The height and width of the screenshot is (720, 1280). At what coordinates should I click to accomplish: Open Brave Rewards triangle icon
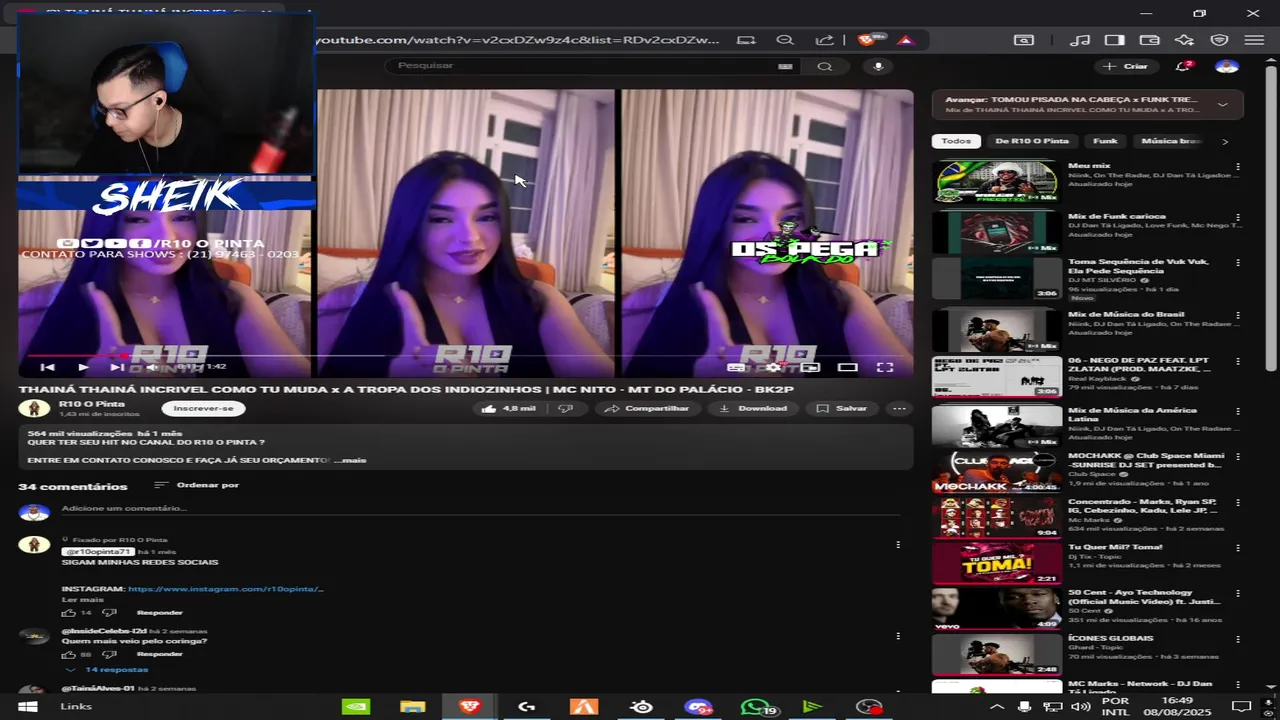(905, 40)
